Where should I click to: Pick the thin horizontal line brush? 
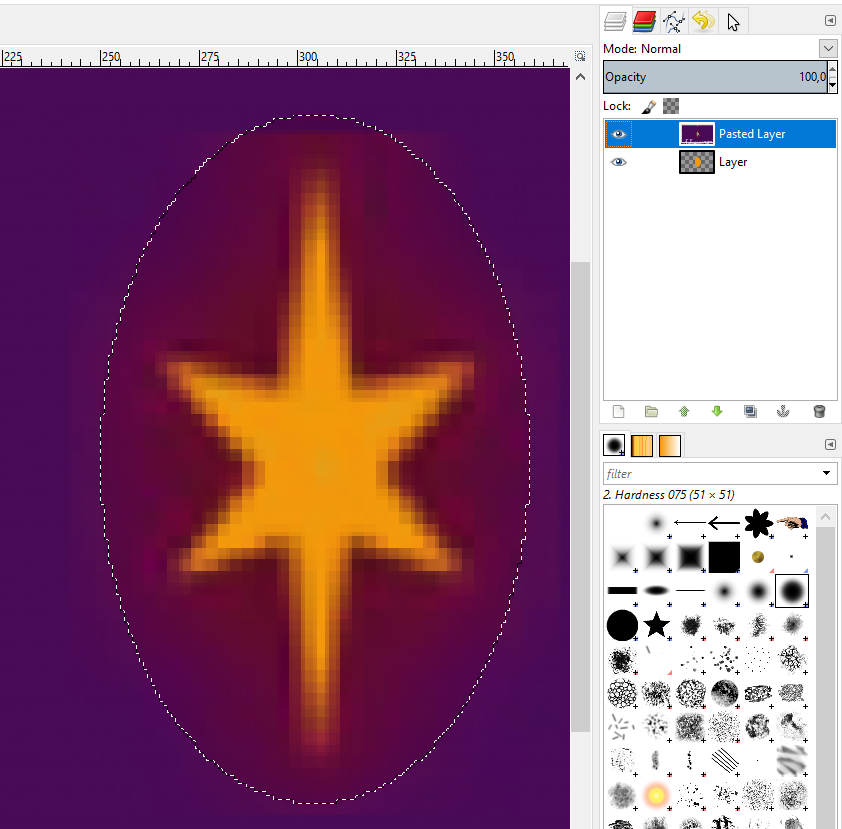tap(690, 591)
